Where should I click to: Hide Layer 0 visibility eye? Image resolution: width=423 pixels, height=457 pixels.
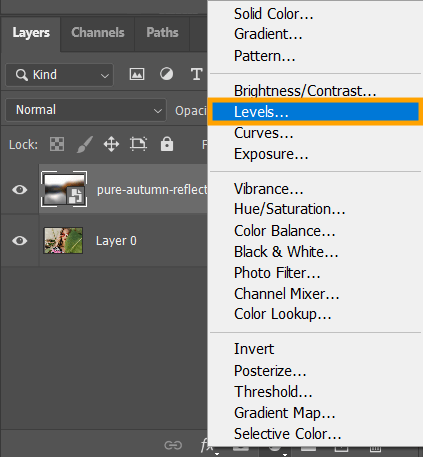tap(20, 241)
